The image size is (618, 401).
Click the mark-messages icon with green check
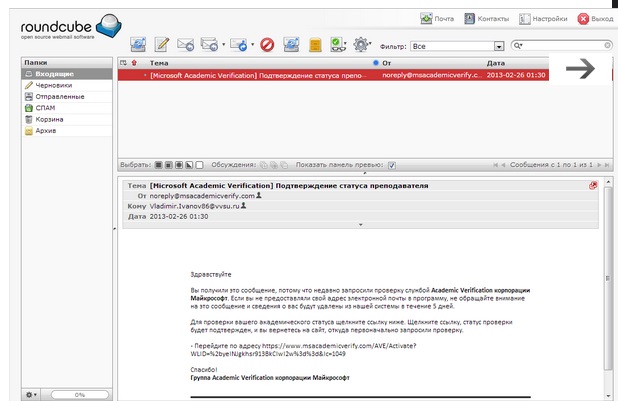click(x=337, y=45)
